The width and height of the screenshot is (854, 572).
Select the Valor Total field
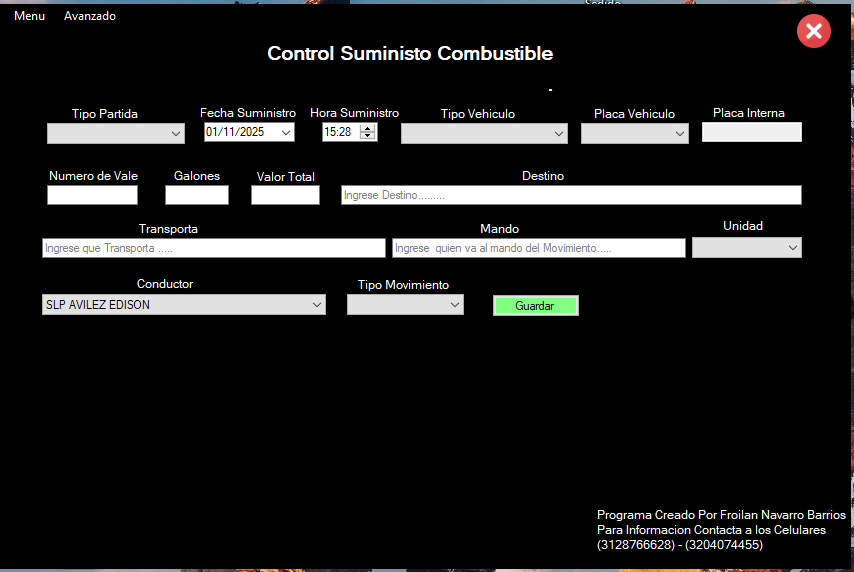[x=285, y=195]
